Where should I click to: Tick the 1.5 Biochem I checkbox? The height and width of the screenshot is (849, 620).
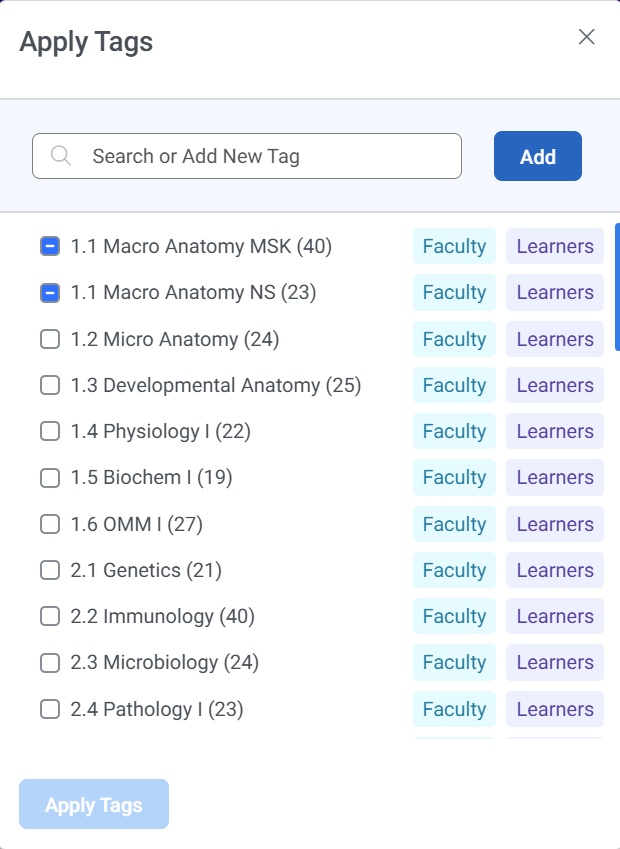coord(50,478)
